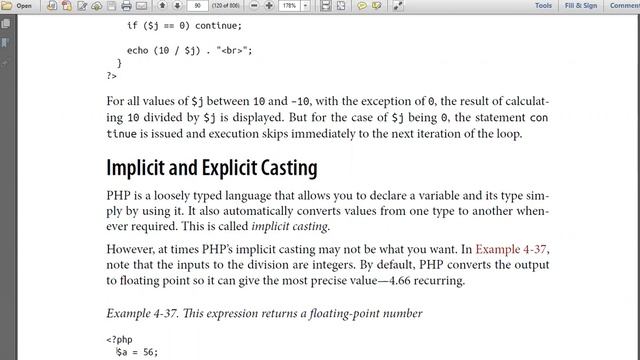Open the Tools pane

coord(543,6)
